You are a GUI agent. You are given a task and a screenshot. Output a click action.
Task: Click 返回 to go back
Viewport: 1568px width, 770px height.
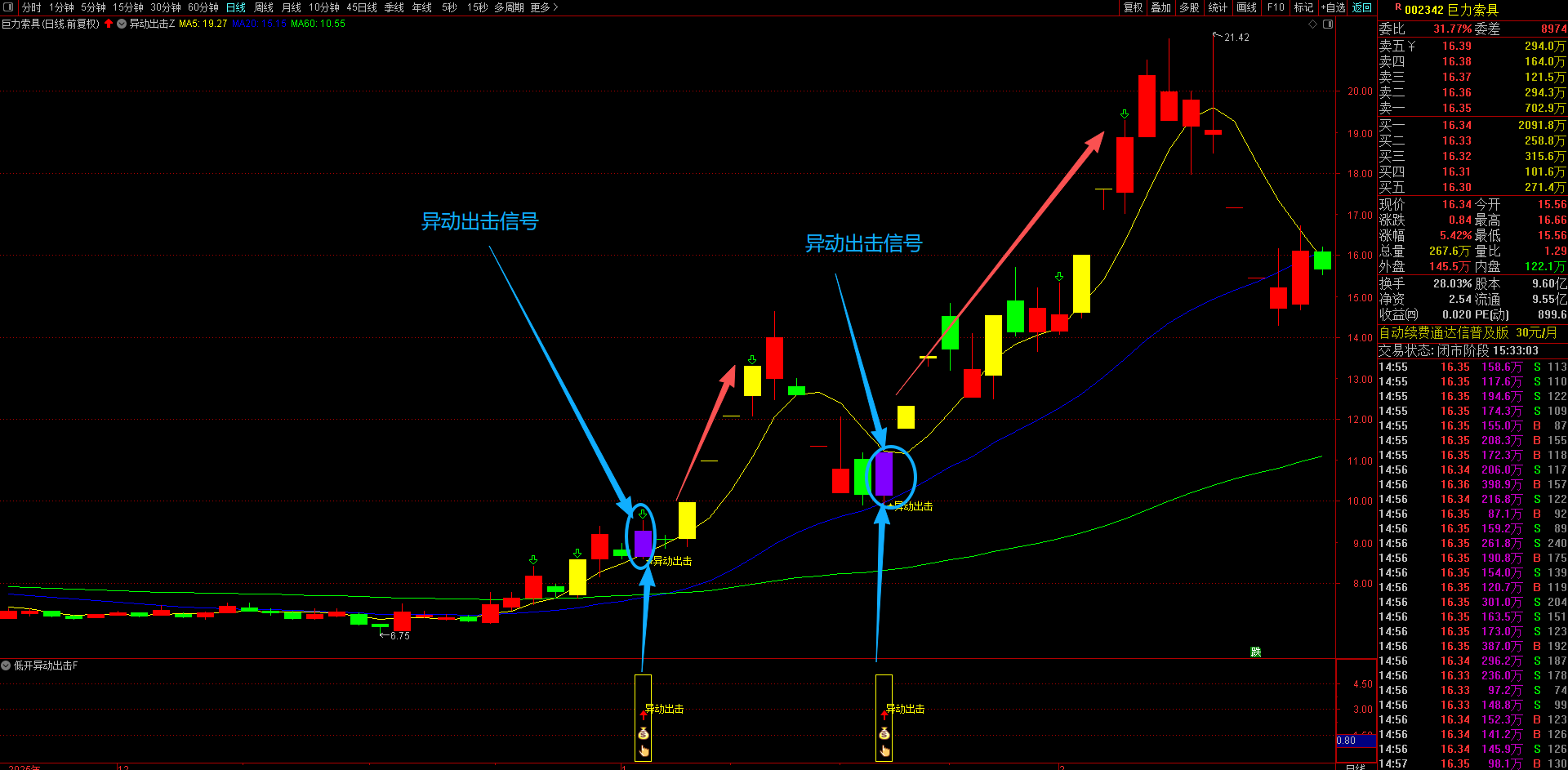1362,7
